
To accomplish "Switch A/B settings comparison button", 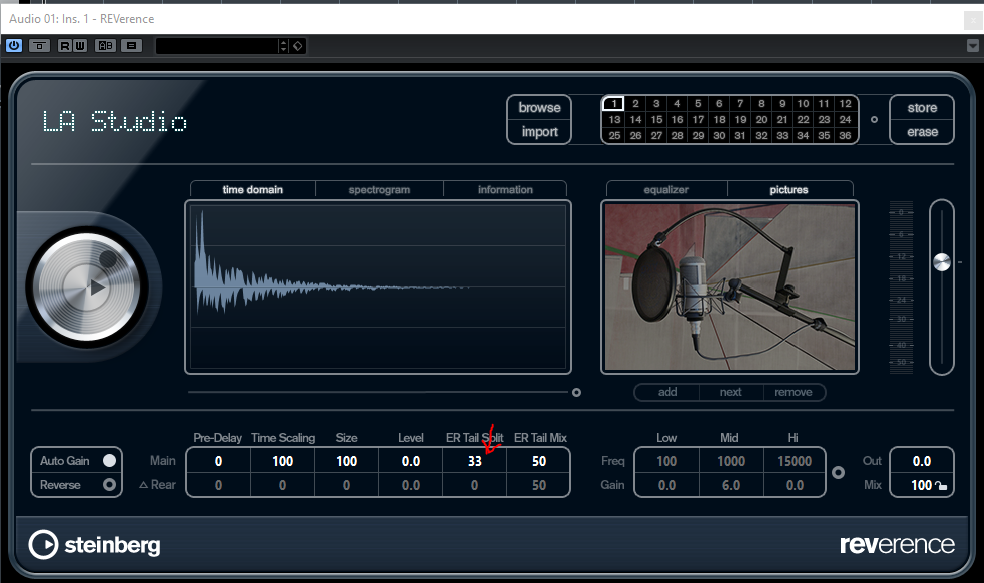I will [105, 46].
